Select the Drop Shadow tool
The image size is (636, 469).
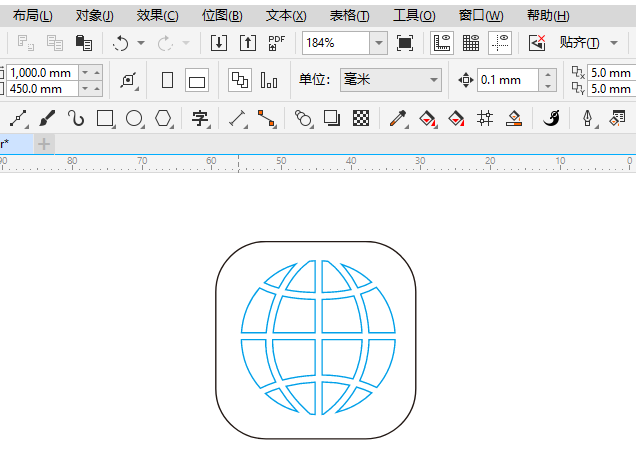point(332,118)
